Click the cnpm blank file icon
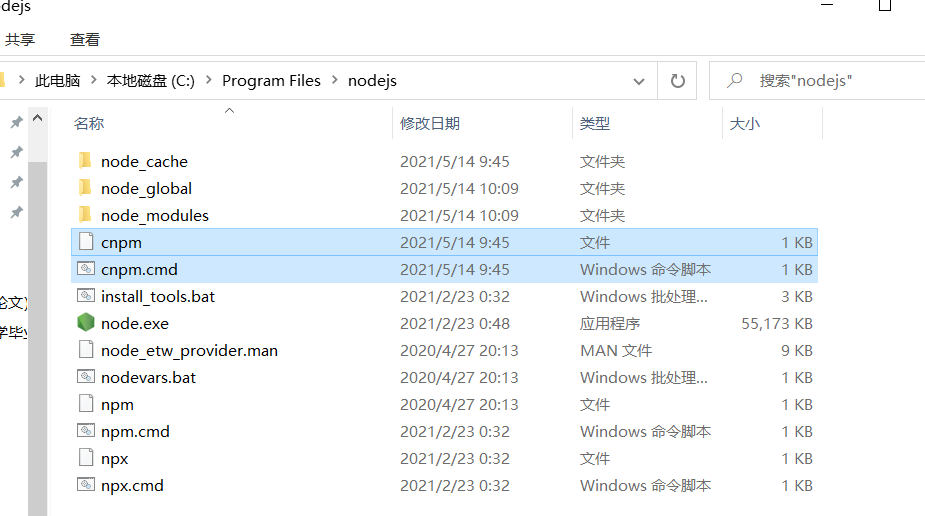This screenshot has width=925, height=516. (x=86, y=242)
